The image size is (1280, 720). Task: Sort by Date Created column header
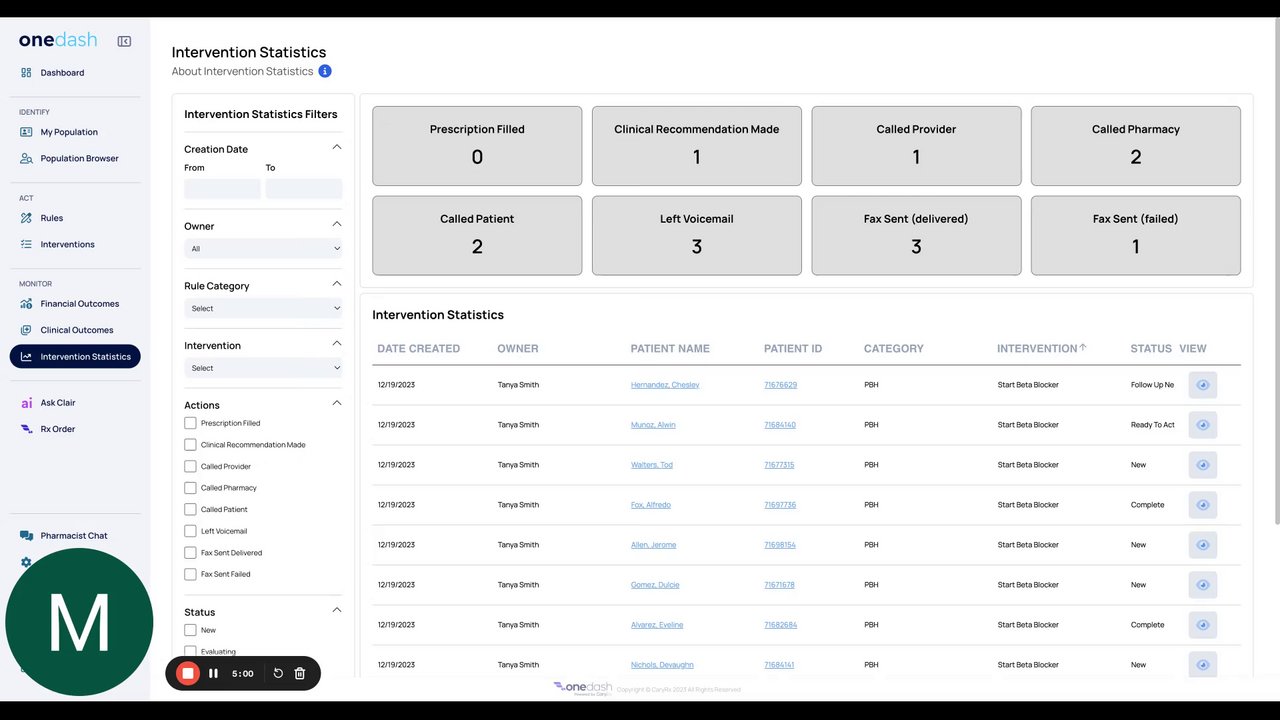coord(418,349)
